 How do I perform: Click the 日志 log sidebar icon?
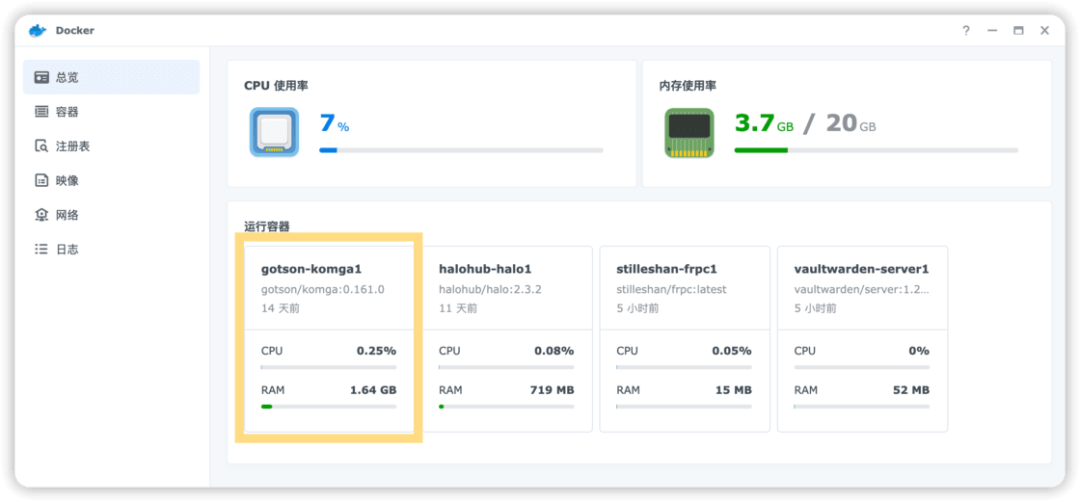(x=42, y=249)
